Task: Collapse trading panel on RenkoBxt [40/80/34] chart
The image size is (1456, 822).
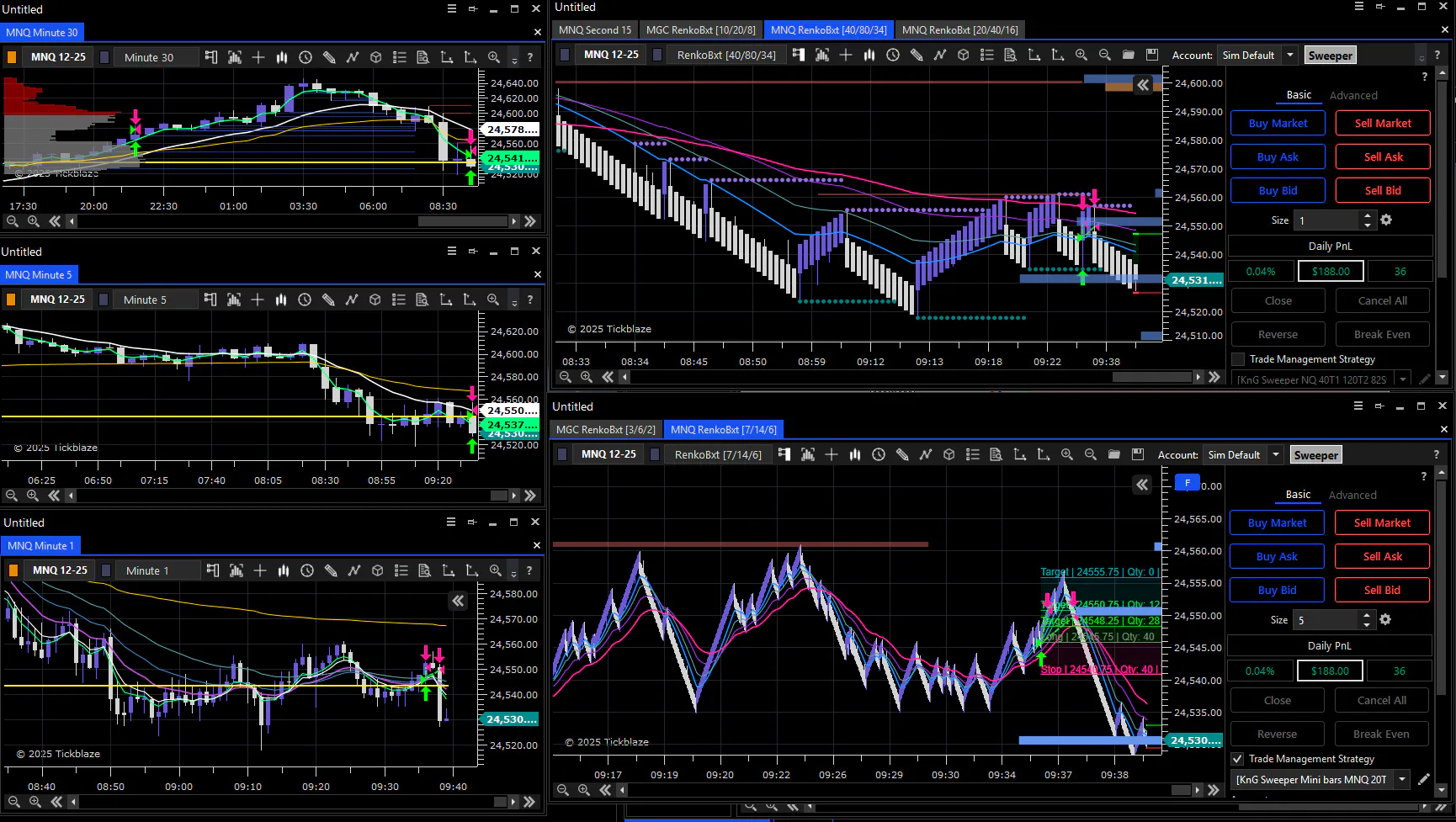Action: click(x=1143, y=84)
